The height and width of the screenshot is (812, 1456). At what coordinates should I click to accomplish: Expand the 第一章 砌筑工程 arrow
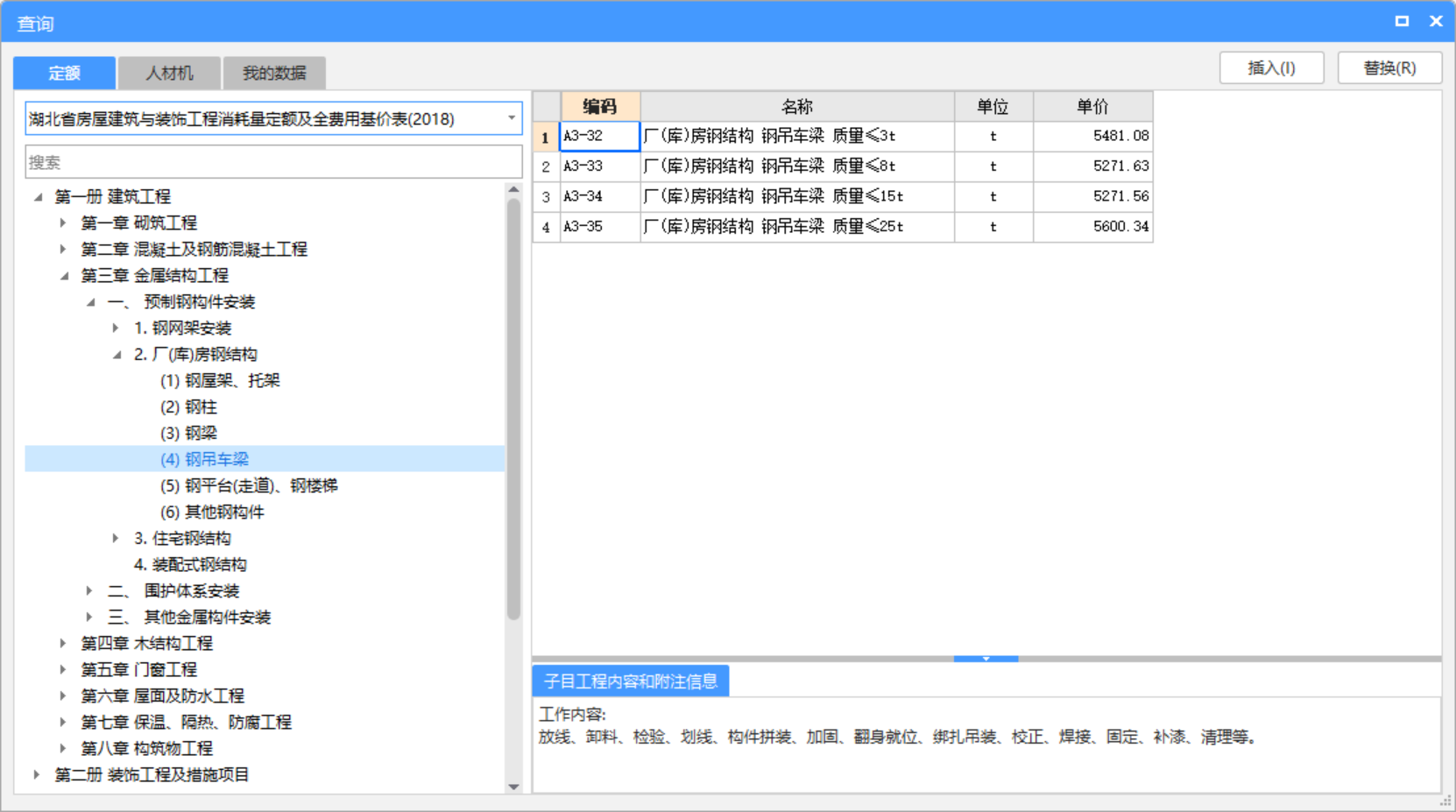click(x=63, y=223)
